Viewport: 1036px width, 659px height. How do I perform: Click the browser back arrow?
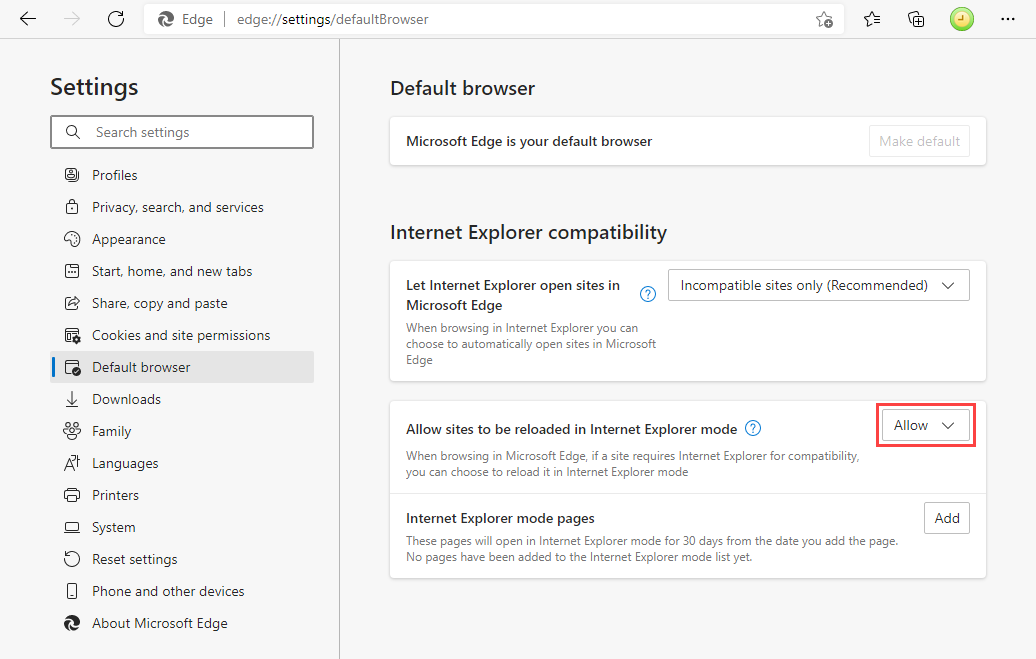[x=28, y=19]
